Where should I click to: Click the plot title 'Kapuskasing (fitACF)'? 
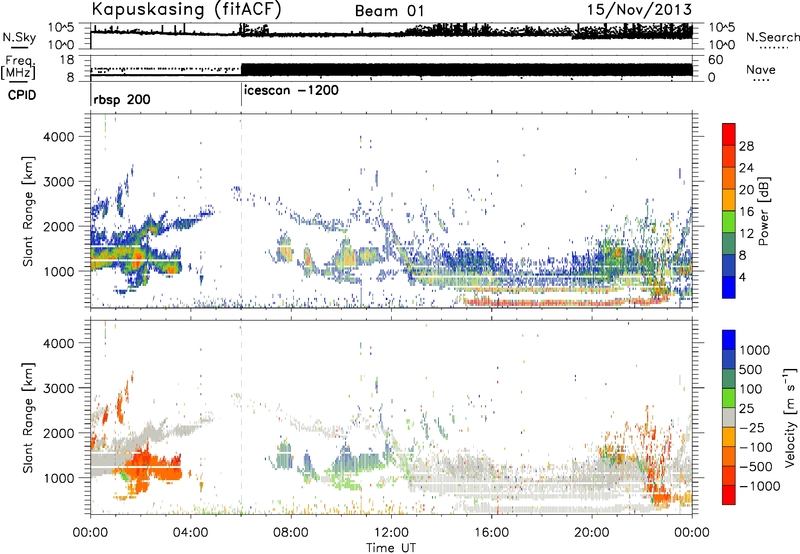click(x=186, y=10)
